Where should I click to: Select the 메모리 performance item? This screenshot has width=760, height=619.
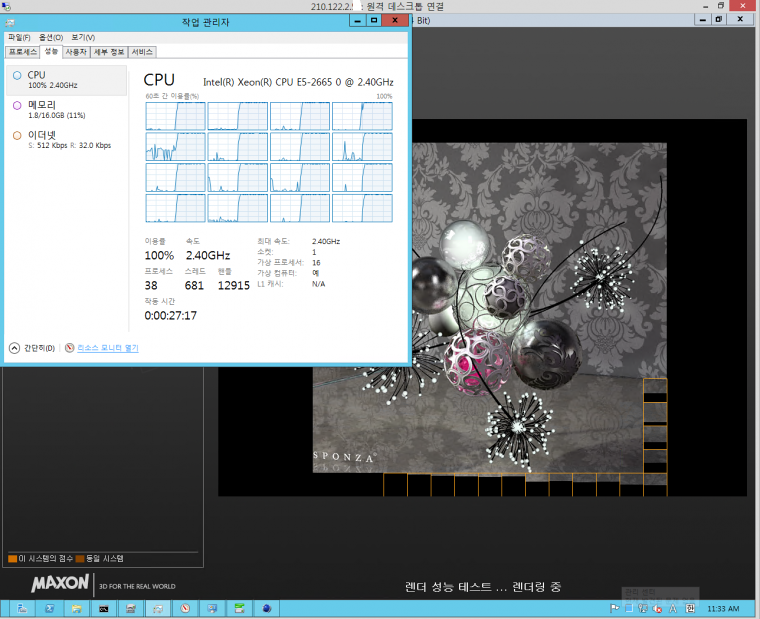click(x=66, y=110)
